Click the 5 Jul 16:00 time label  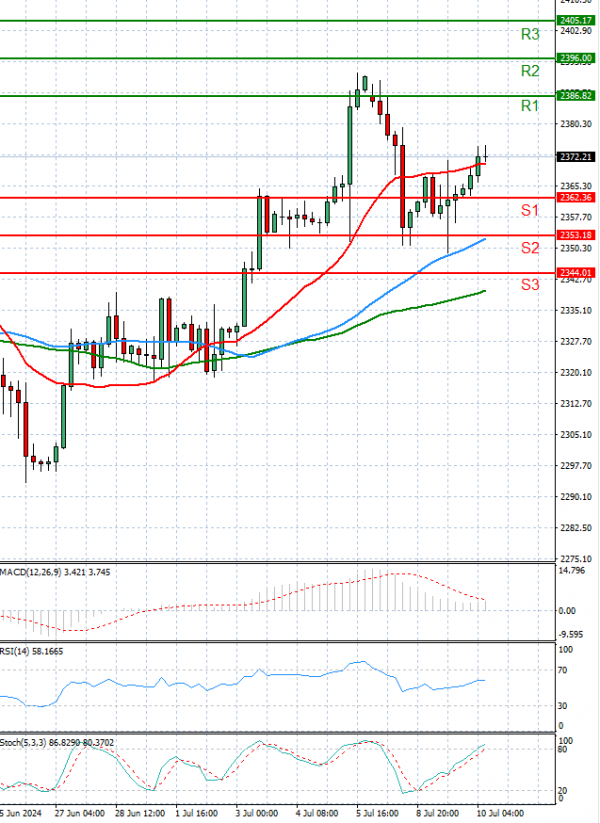point(377,814)
